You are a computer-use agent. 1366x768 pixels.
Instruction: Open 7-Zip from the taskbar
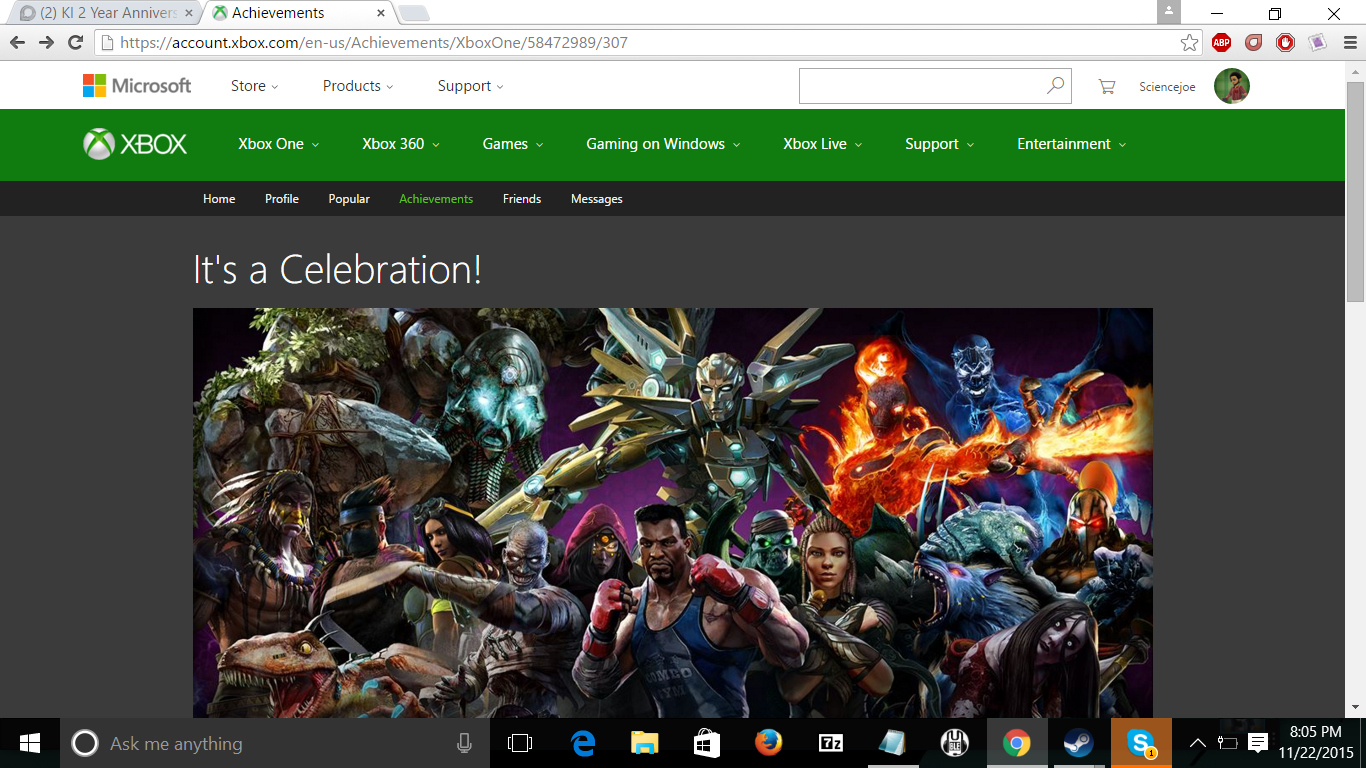click(830, 743)
